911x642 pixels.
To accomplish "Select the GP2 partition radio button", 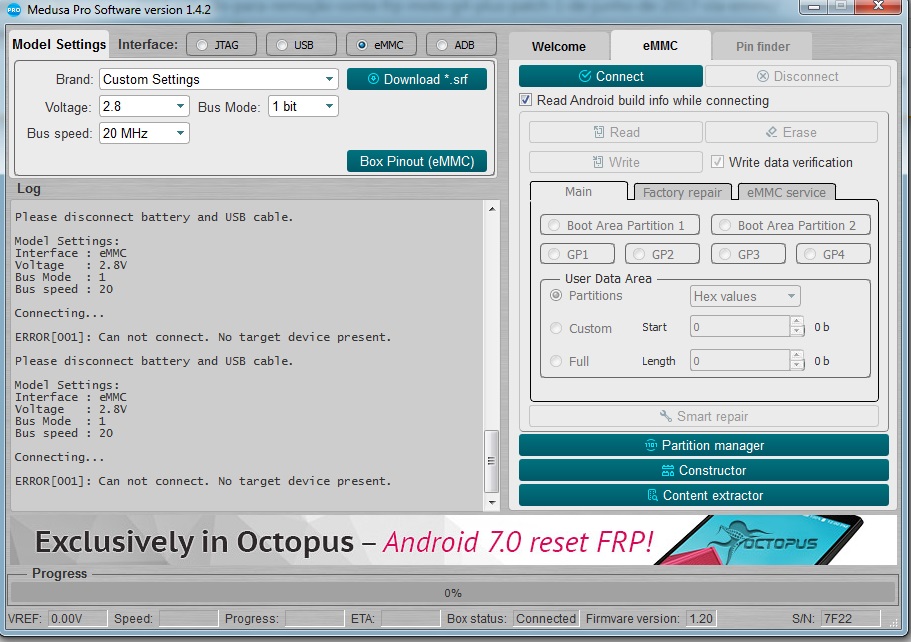I will click(x=639, y=254).
